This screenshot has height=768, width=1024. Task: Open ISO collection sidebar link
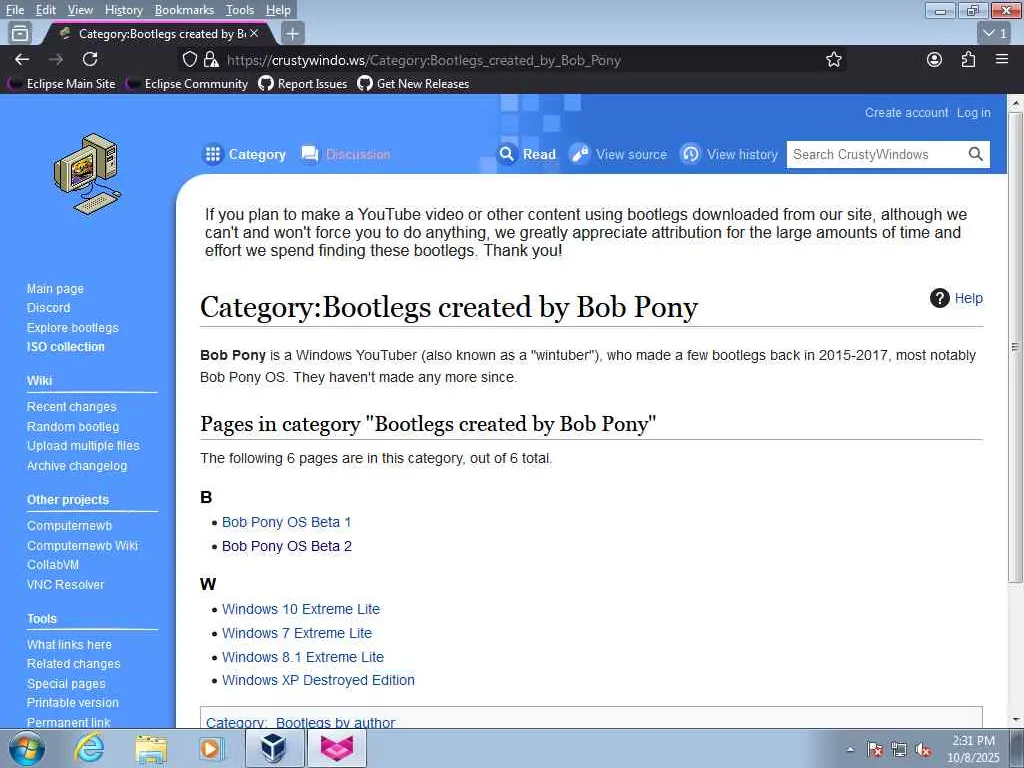65,347
